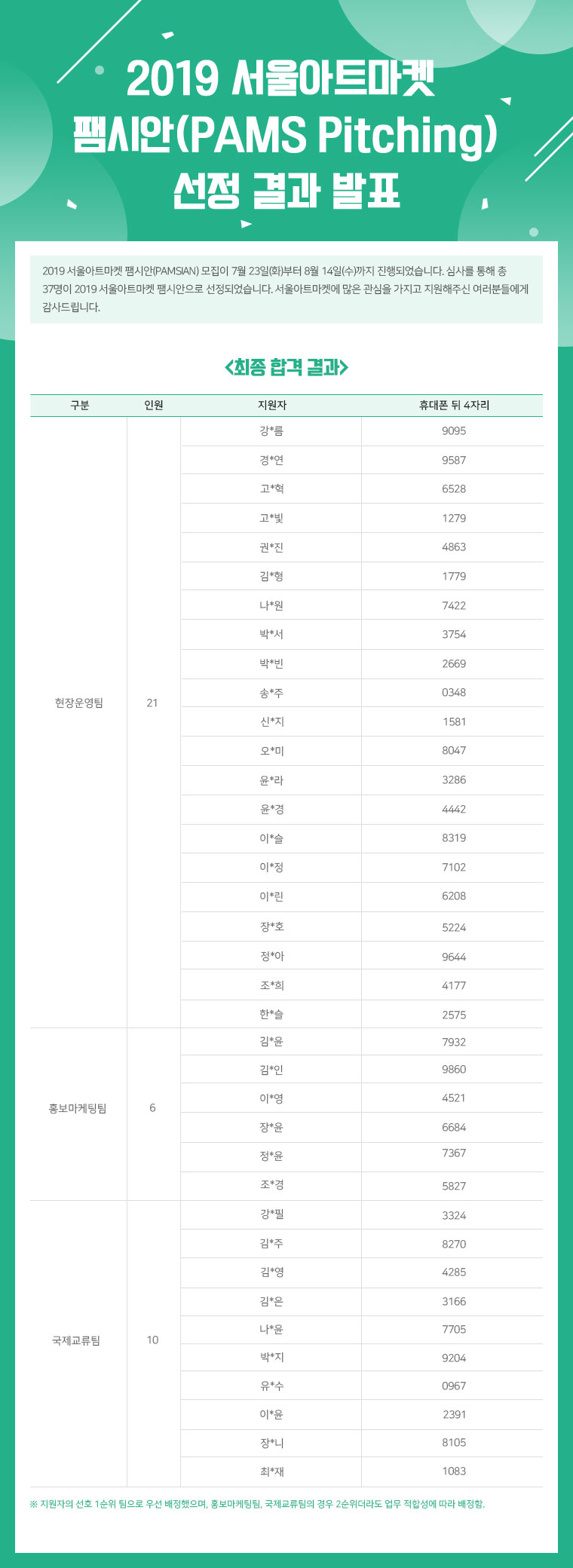Viewport: 573px width, 1568px height.
Task: Click the headcount 21 cell
Action: point(152,703)
